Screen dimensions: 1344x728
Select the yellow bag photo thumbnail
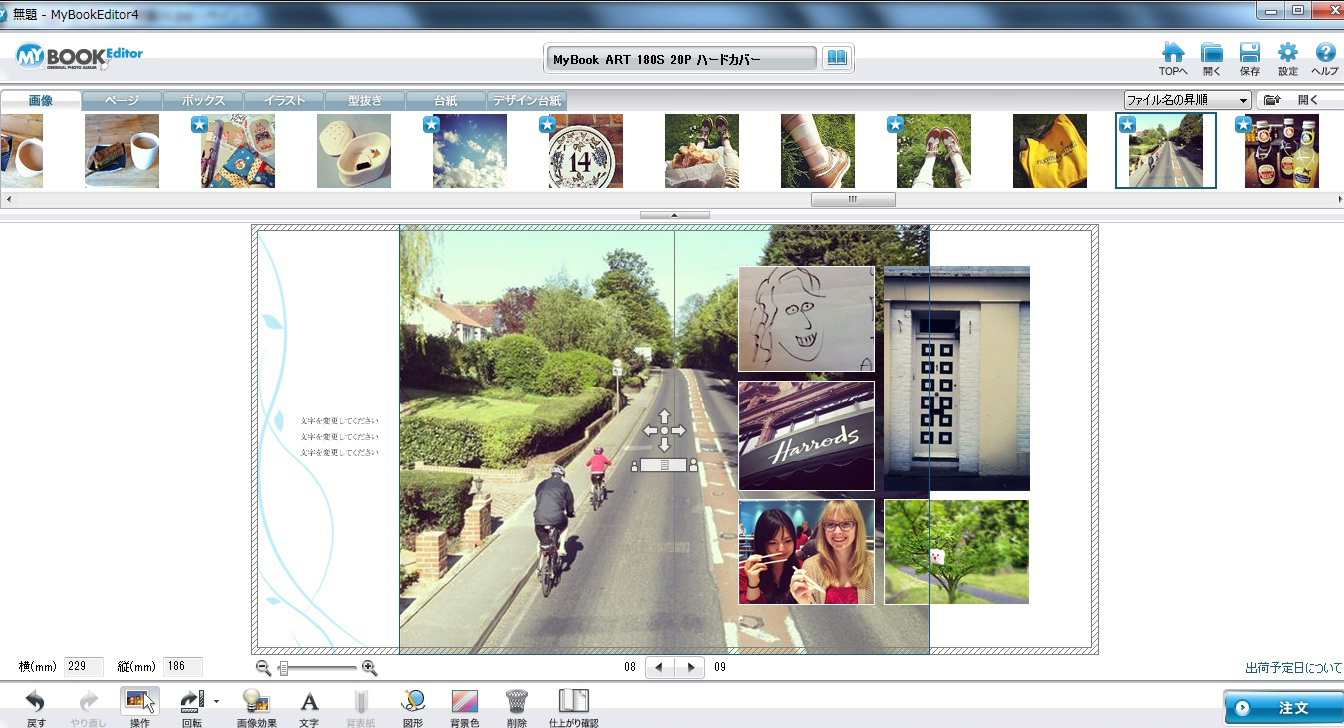[x=1049, y=151]
